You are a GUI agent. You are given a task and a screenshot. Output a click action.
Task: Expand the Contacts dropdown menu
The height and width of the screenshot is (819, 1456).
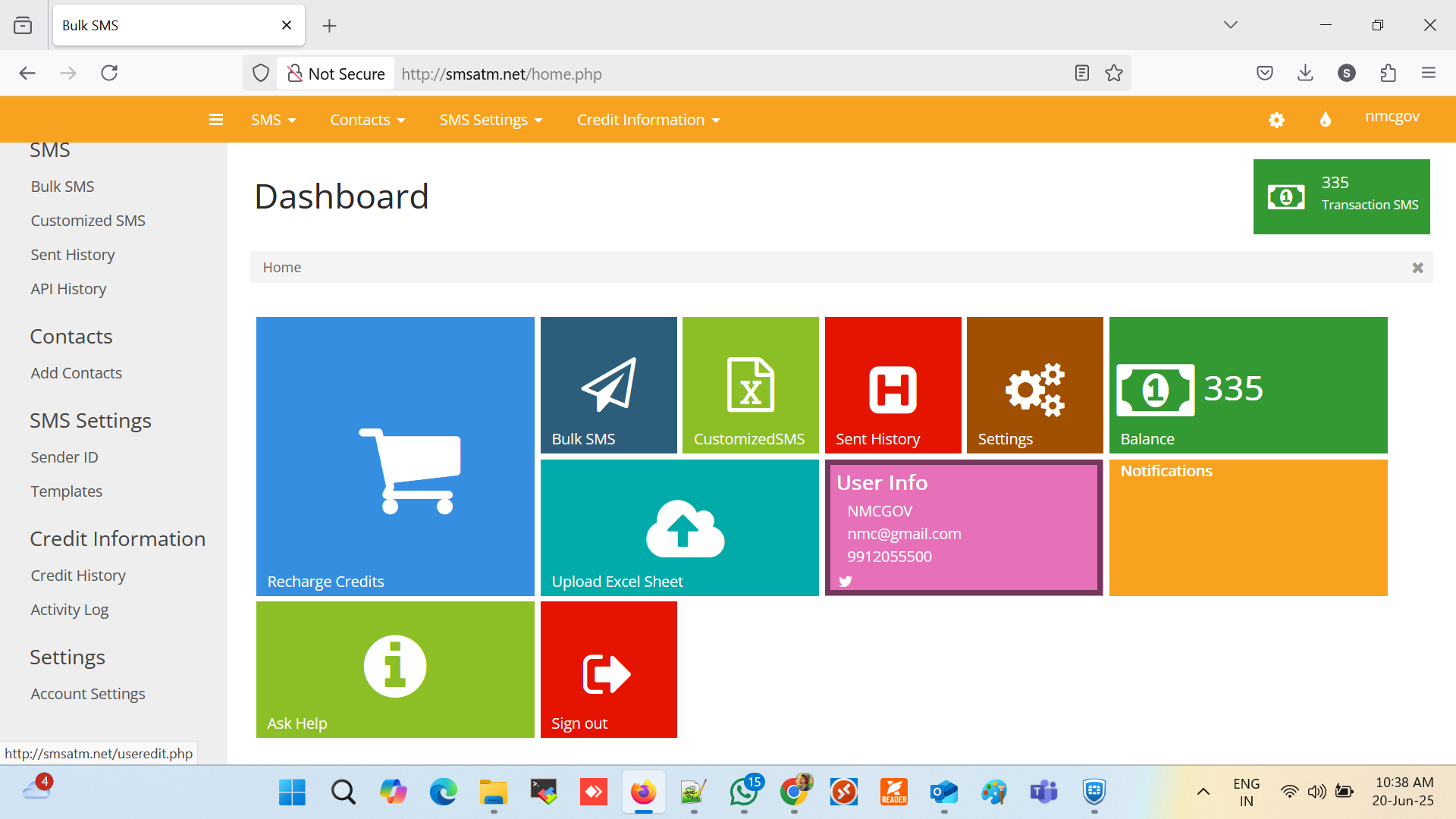[367, 120]
